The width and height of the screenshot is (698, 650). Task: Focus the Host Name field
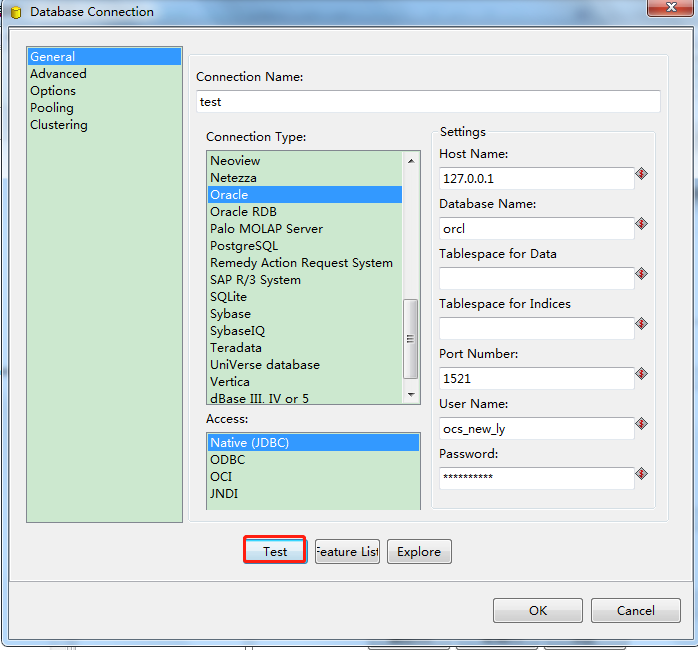coord(536,179)
